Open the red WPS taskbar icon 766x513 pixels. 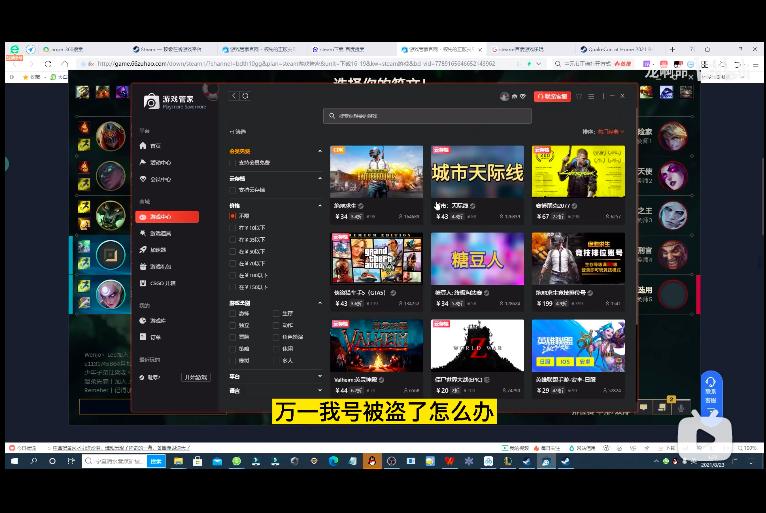pyautogui.click(x=449, y=461)
